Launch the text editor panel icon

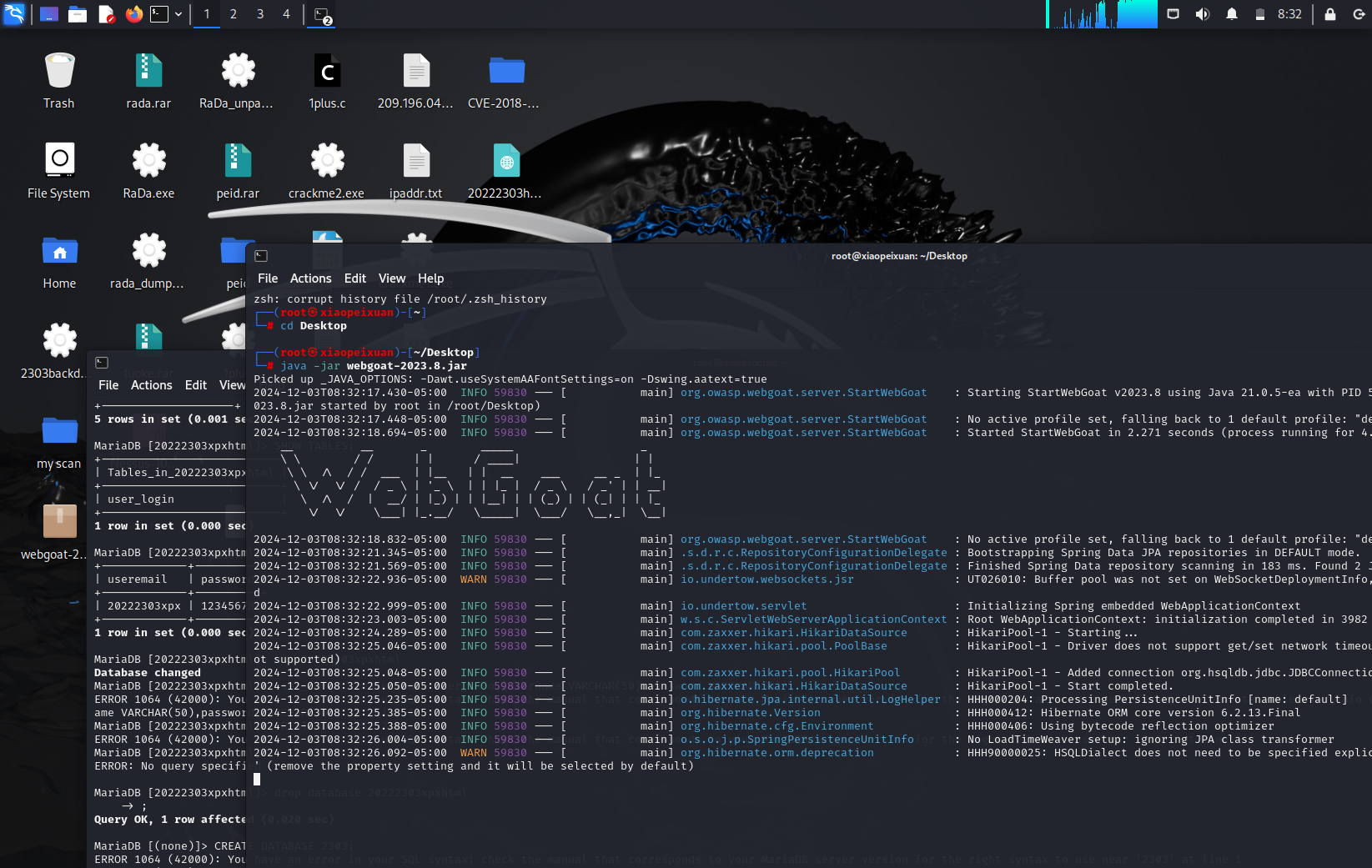106,14
